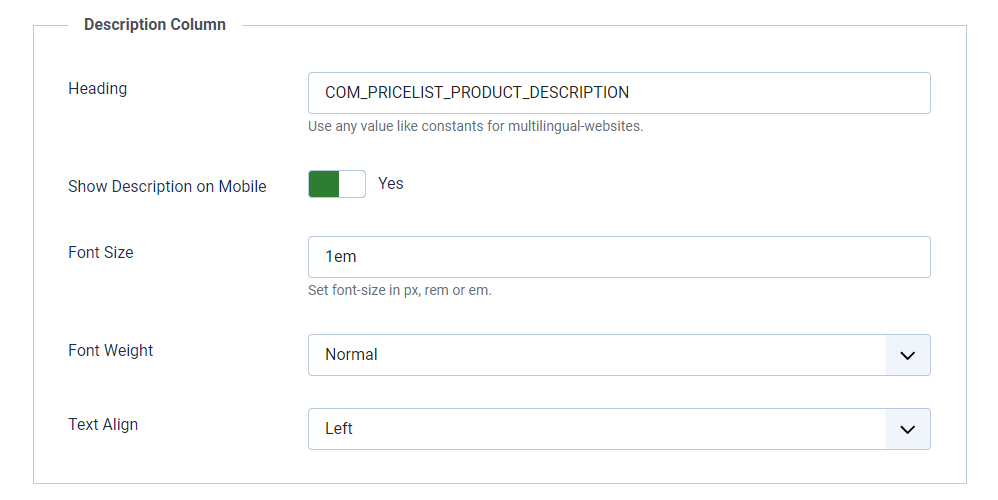Click the Description Column section legend
Screen dimensions: 998x500
tap(155, 24)
